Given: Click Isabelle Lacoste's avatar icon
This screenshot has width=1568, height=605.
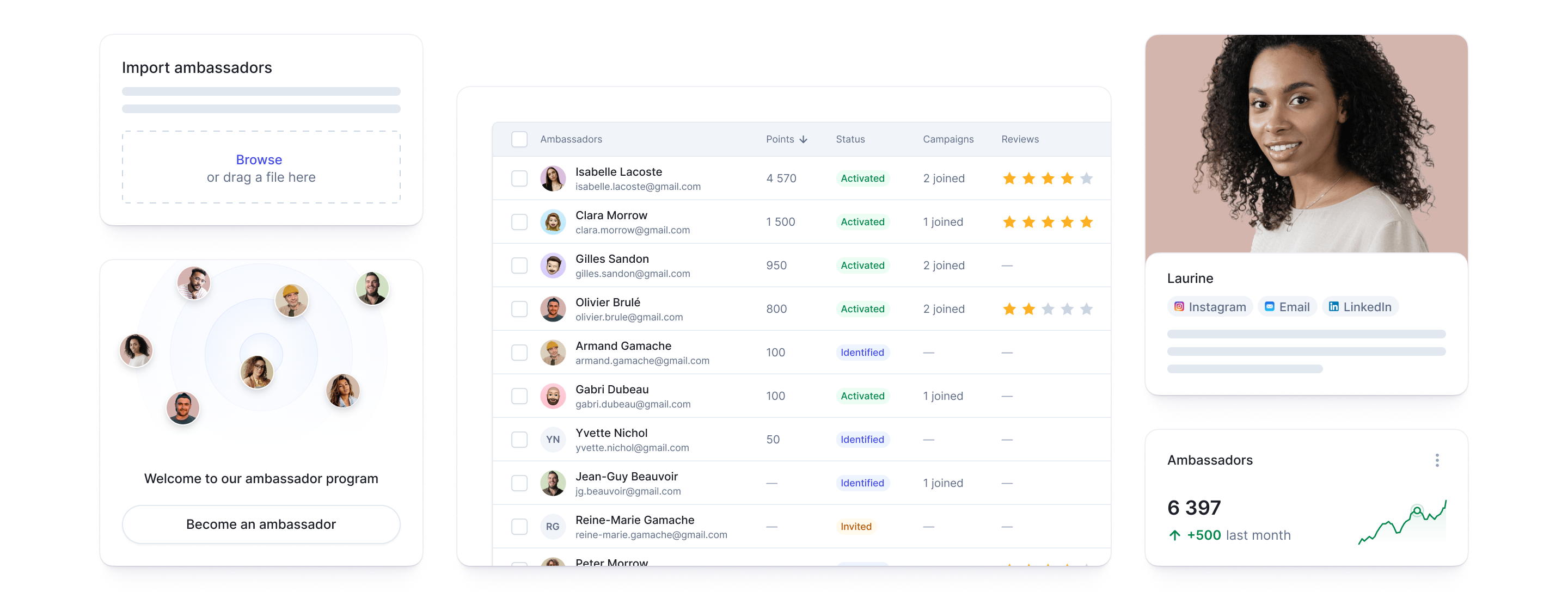Looking at the screenshot, I should [x=552, y=179].
